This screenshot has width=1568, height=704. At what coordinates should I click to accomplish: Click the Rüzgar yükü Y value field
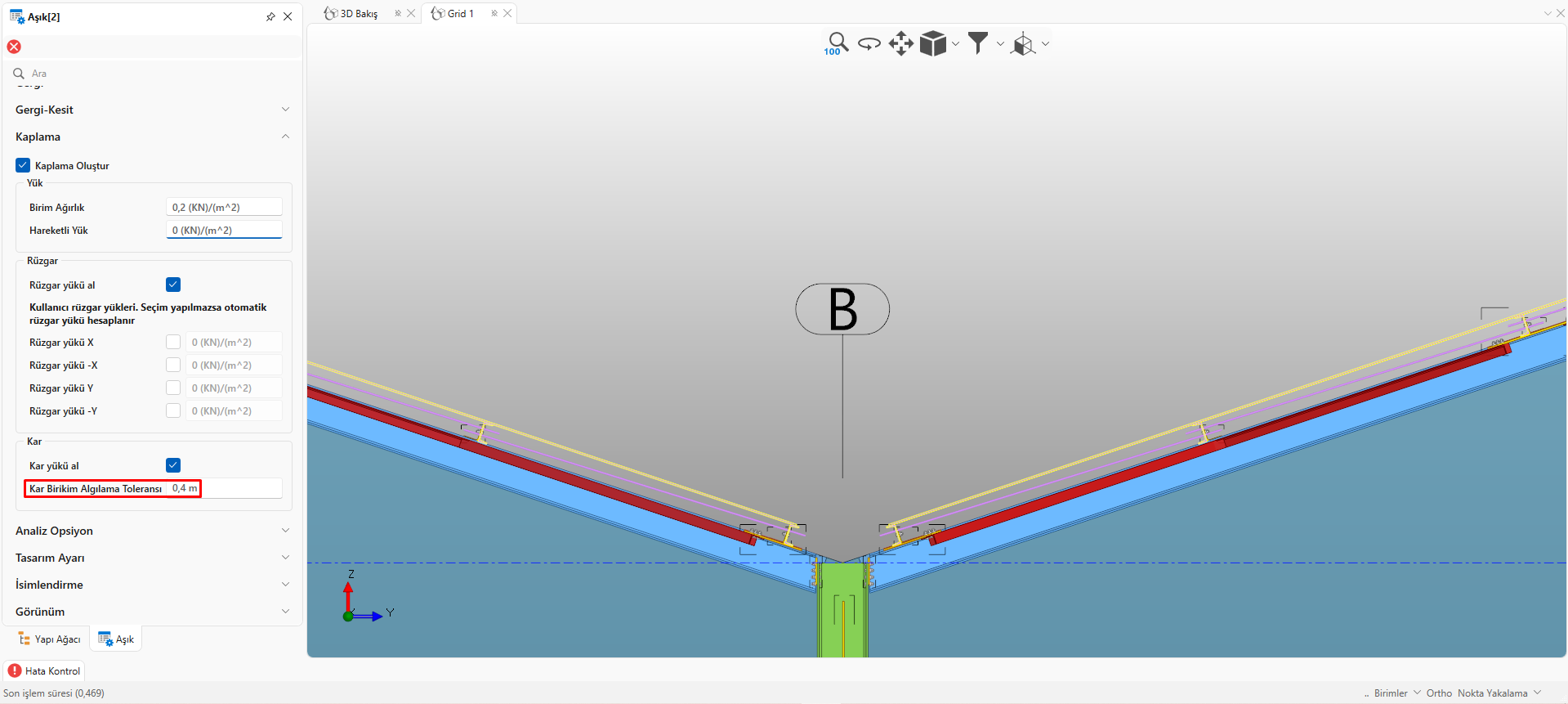tap(235, 388)
